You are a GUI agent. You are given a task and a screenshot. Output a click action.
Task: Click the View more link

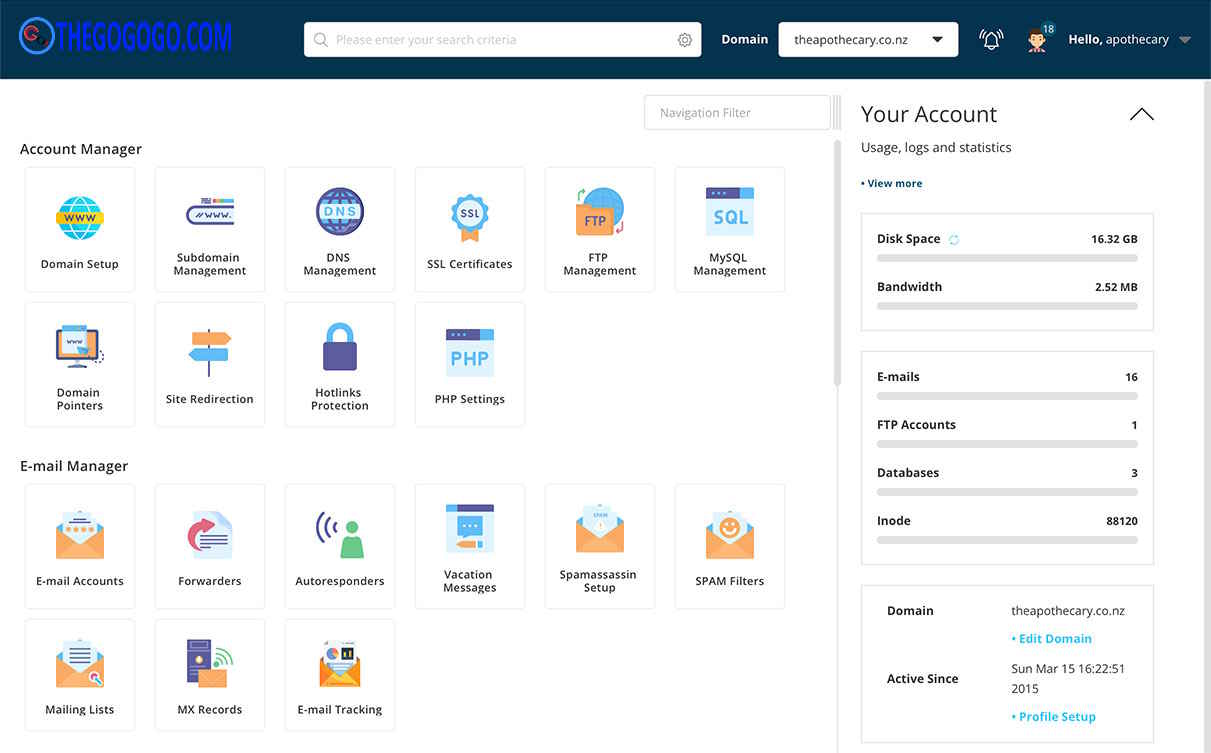point(891,183)
